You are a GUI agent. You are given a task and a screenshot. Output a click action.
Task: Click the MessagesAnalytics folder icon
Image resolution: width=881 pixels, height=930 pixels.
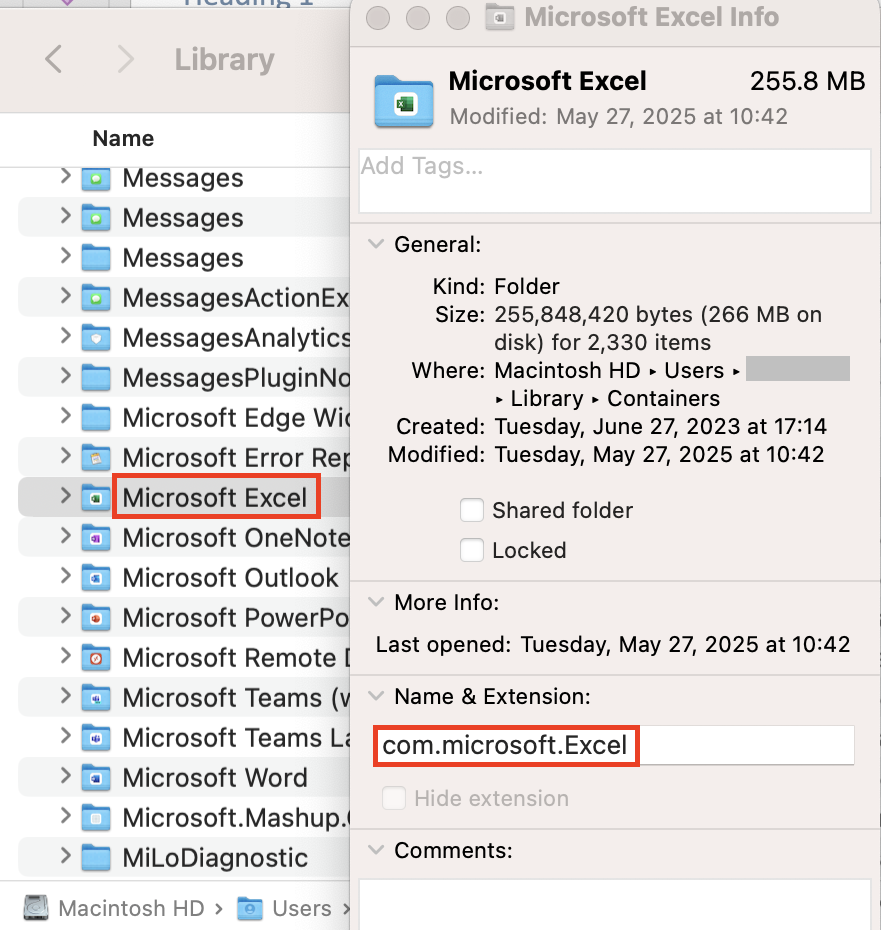(x=96, y=338)
